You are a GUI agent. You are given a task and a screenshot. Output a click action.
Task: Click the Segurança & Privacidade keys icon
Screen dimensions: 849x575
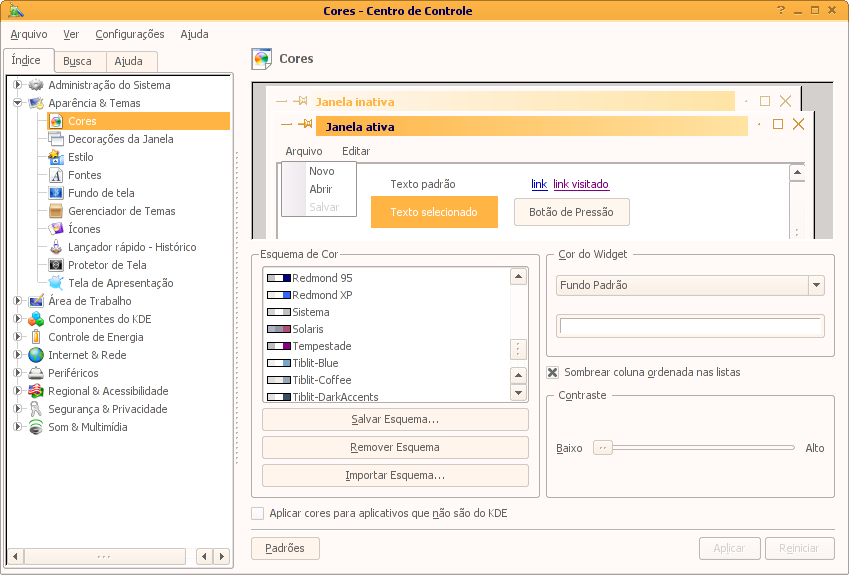pos(36,409)
